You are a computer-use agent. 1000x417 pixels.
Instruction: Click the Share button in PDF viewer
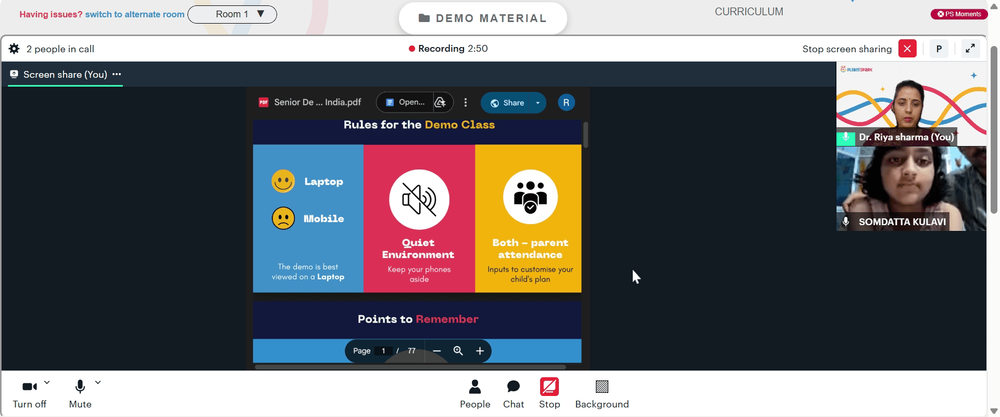(x=507, y=103)
